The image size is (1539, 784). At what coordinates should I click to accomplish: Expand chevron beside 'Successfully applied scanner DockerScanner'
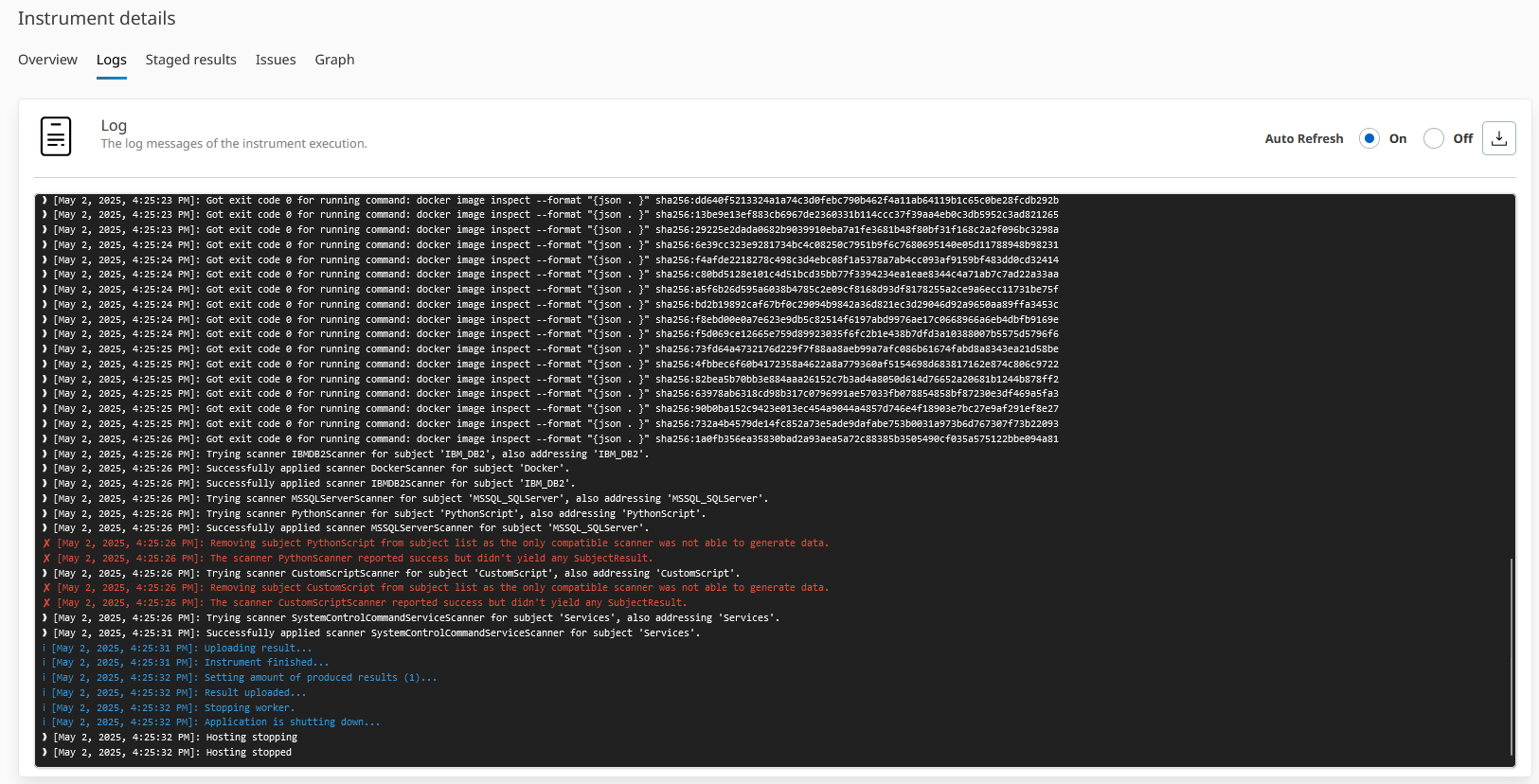pos(45,469)
